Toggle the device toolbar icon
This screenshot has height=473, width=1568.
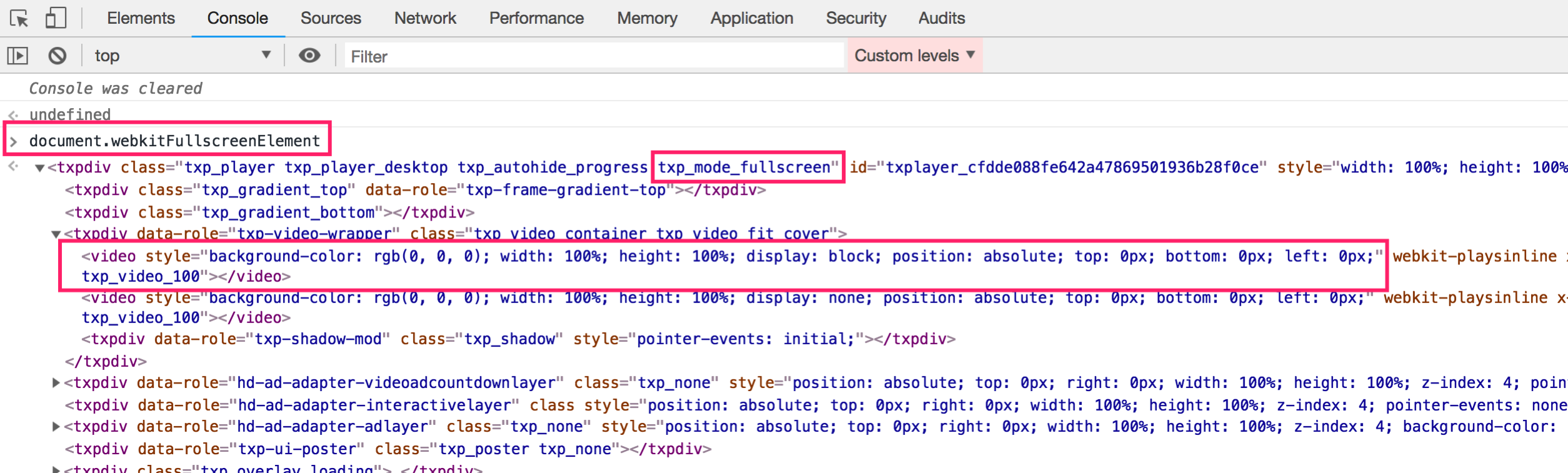click(56, 17)
